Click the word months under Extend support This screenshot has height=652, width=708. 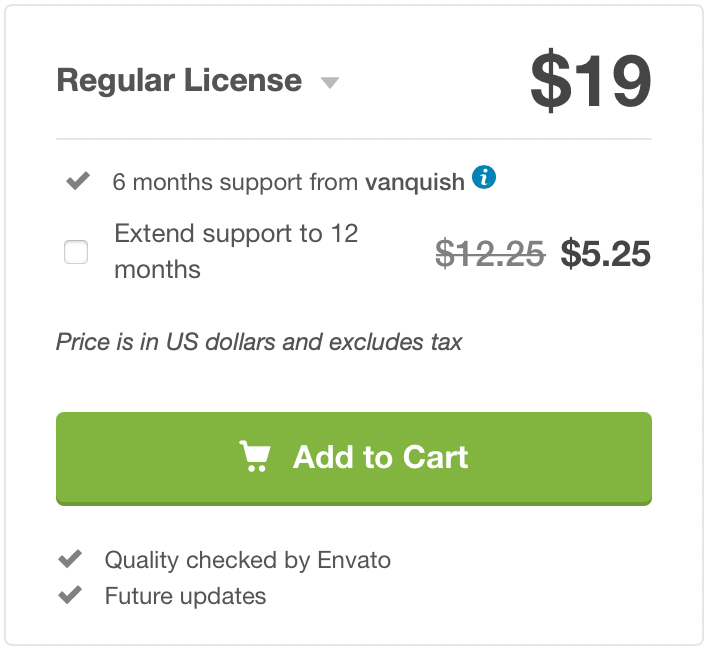coord(157,270)
